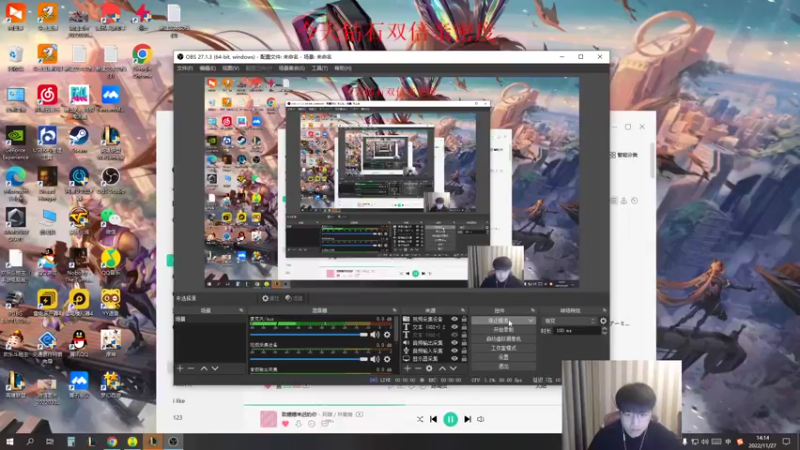Image resolution: width=800 pixels, height=450 pixels.
Task: Add a new scene with the plus icon
Action: 180,368
